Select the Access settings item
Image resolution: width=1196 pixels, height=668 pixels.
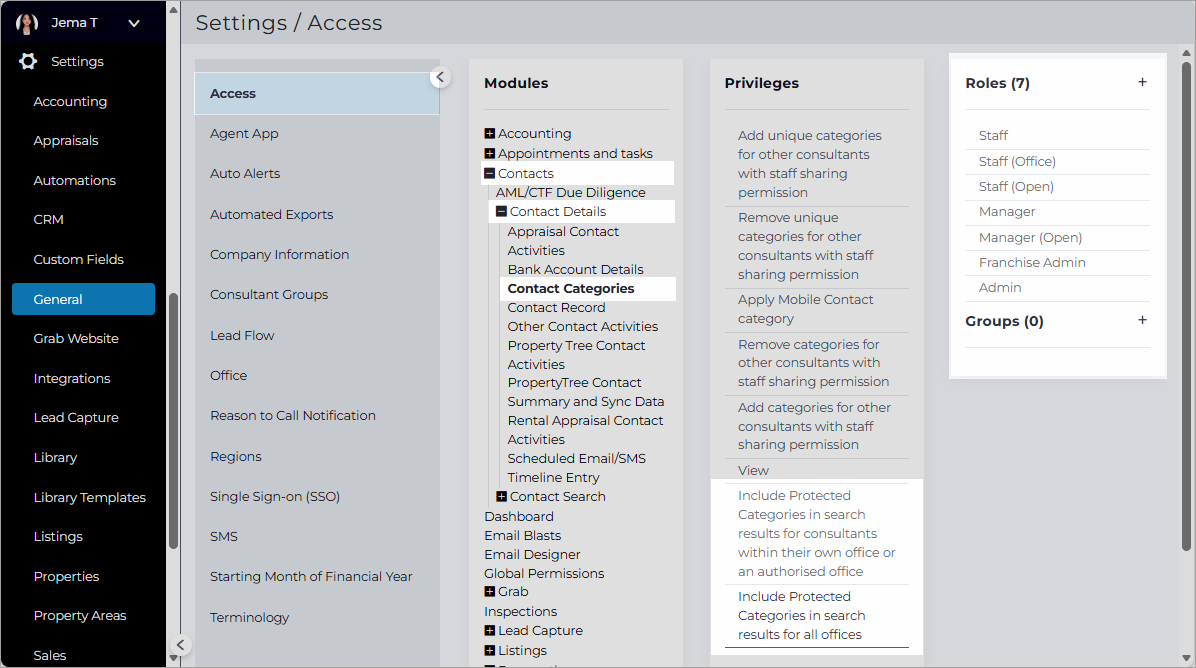point(317,93)
